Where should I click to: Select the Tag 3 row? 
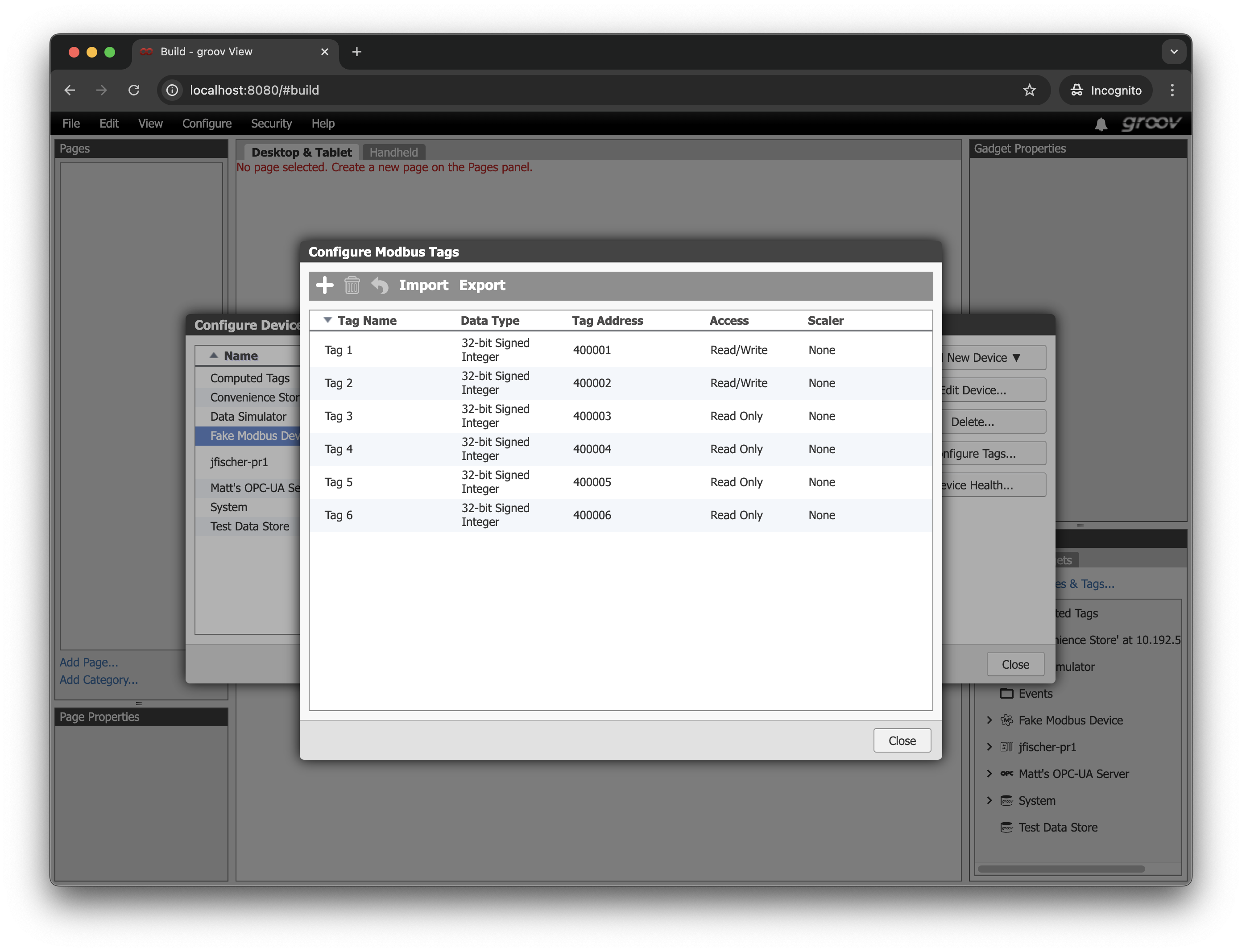(x=620, y=416)
